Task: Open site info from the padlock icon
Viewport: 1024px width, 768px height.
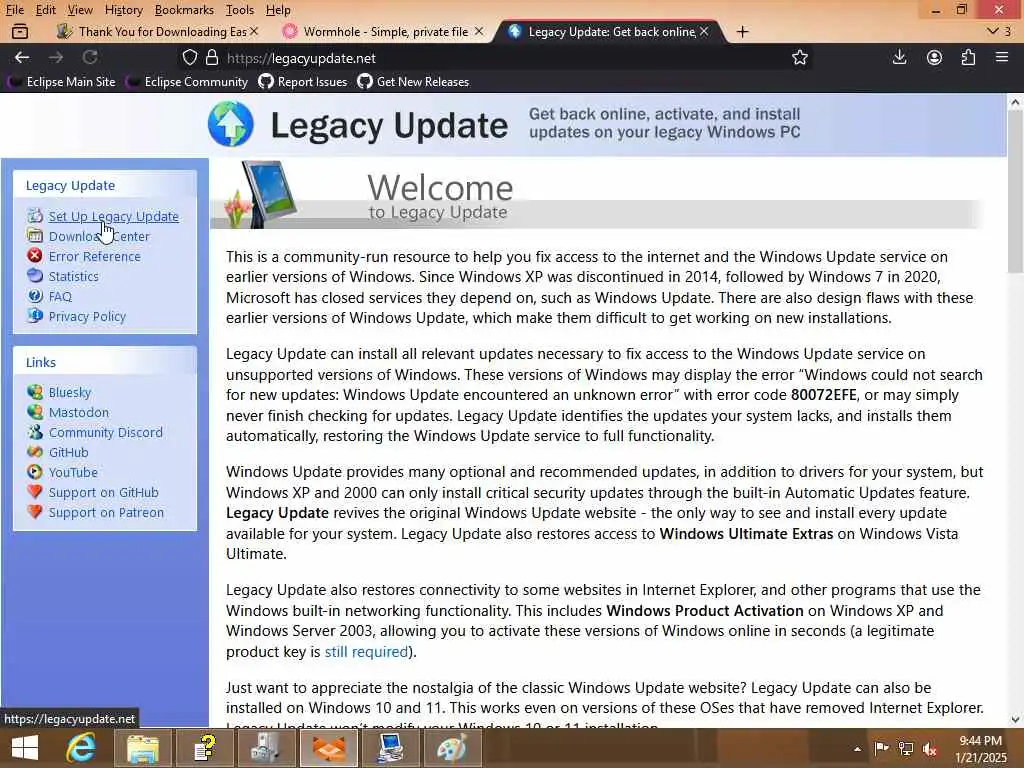Action: tap(212, 57)
